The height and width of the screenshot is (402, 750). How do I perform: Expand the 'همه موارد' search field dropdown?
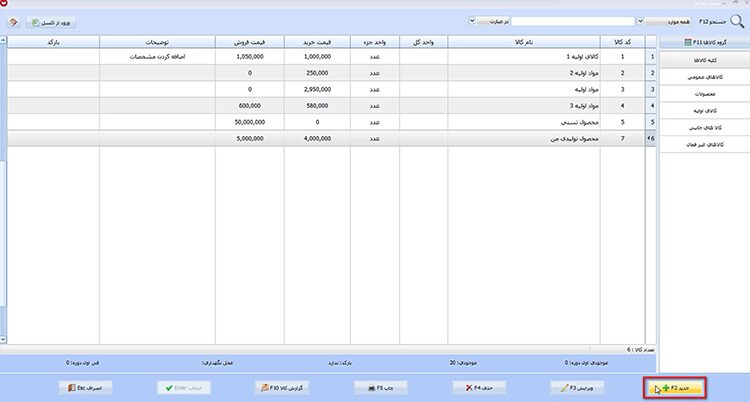click(640, 21)
